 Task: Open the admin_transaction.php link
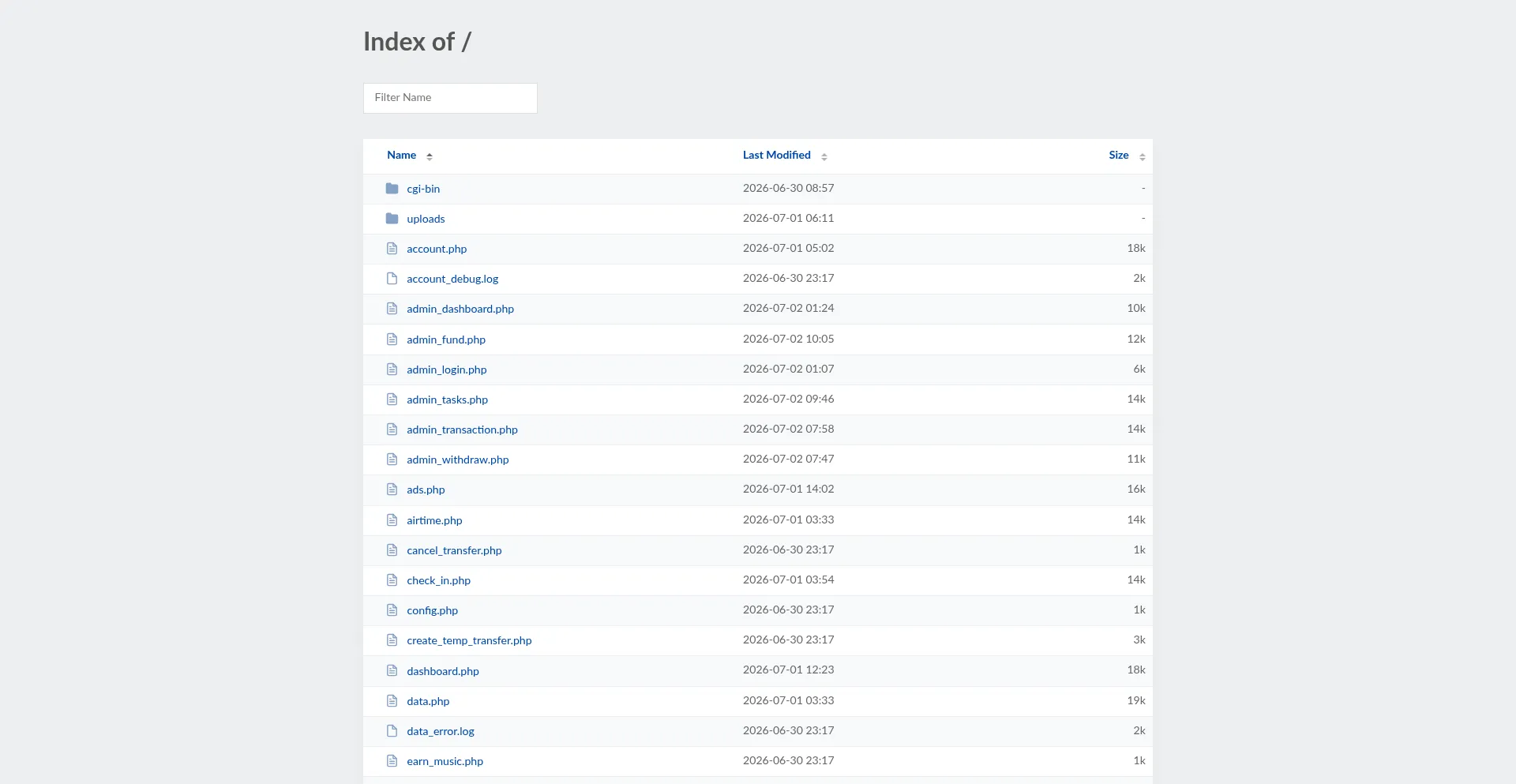click(x=462, y=430)
